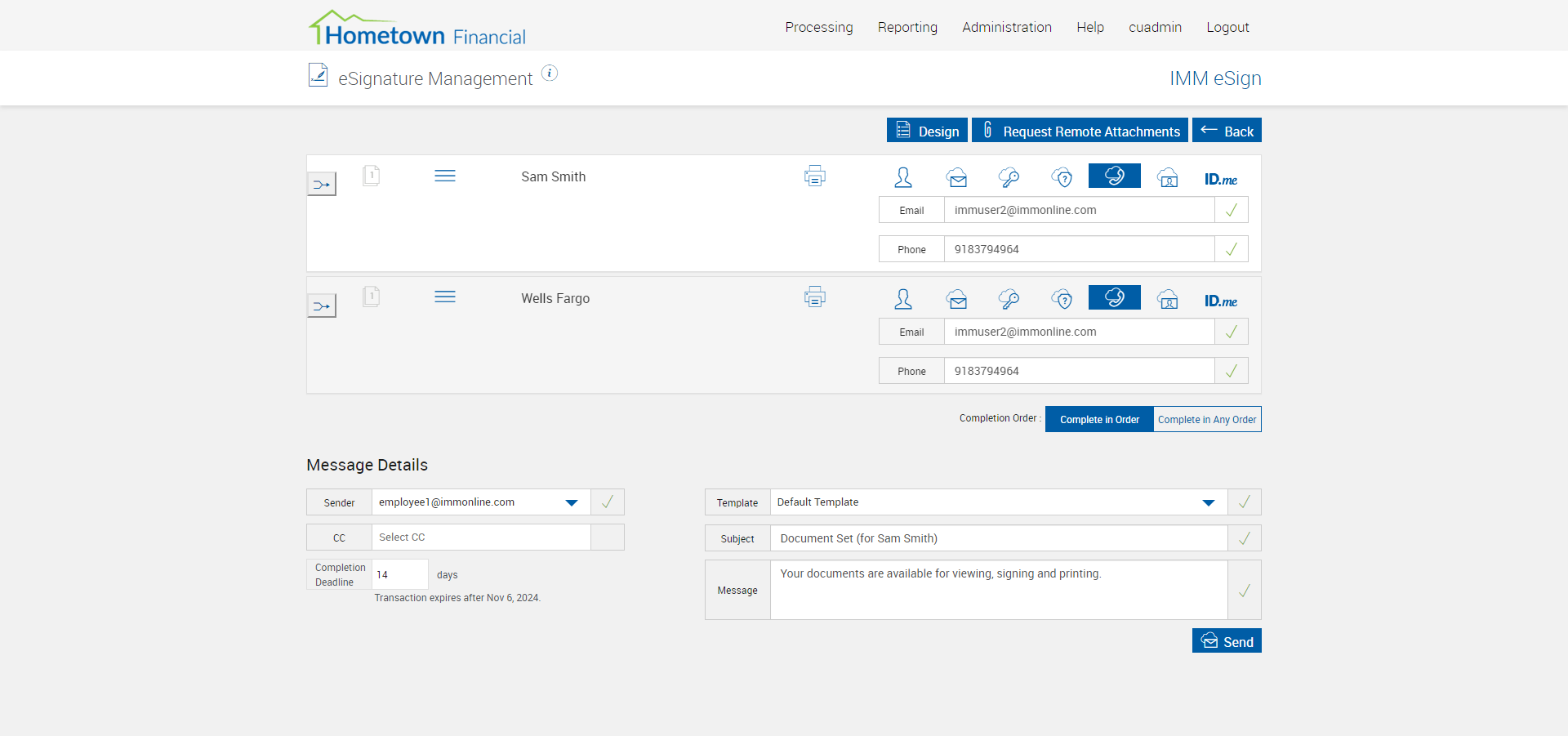Click the IMM eSign heading text
The height and width of the screenshot is (736, 1568).
point(1215,78)
